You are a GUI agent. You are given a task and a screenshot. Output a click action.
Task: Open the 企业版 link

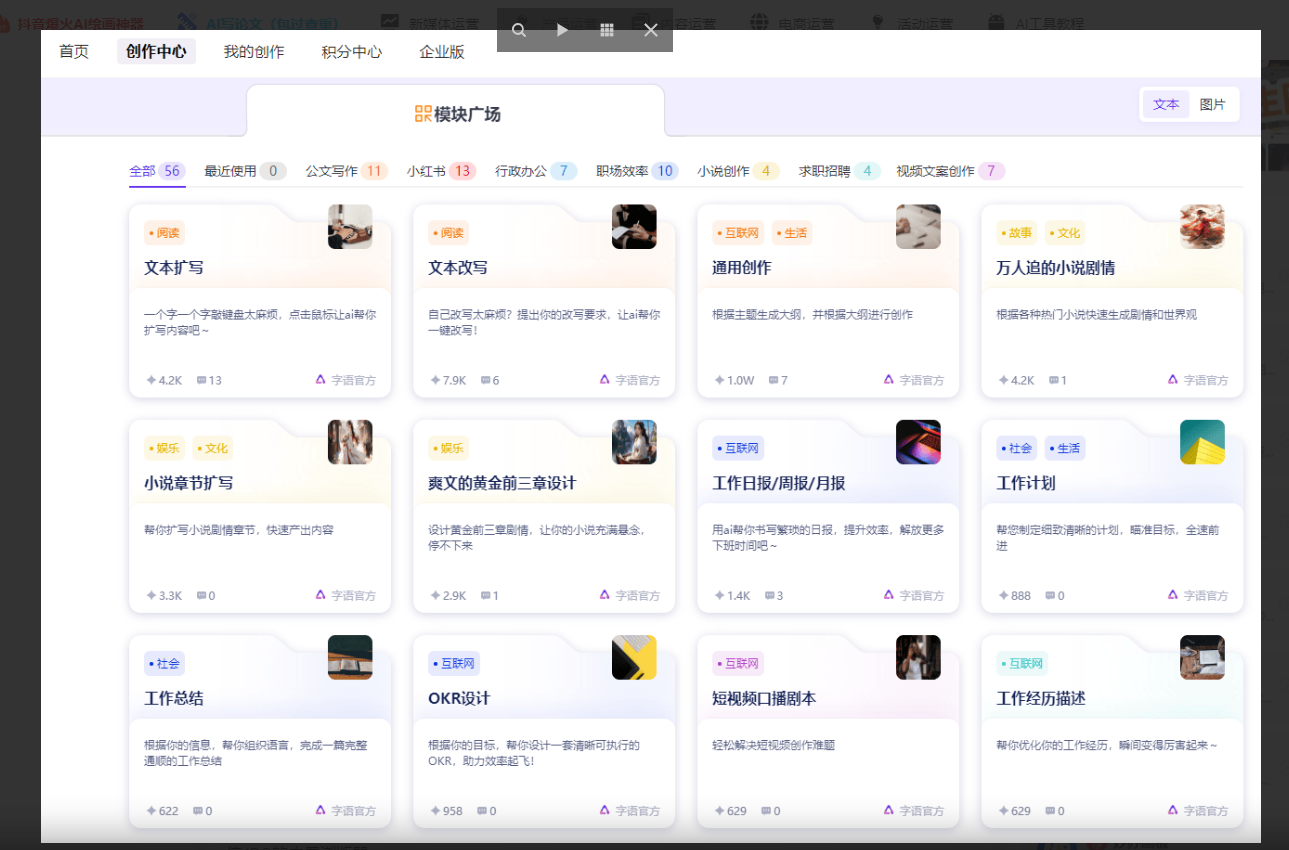coord(442,53)
